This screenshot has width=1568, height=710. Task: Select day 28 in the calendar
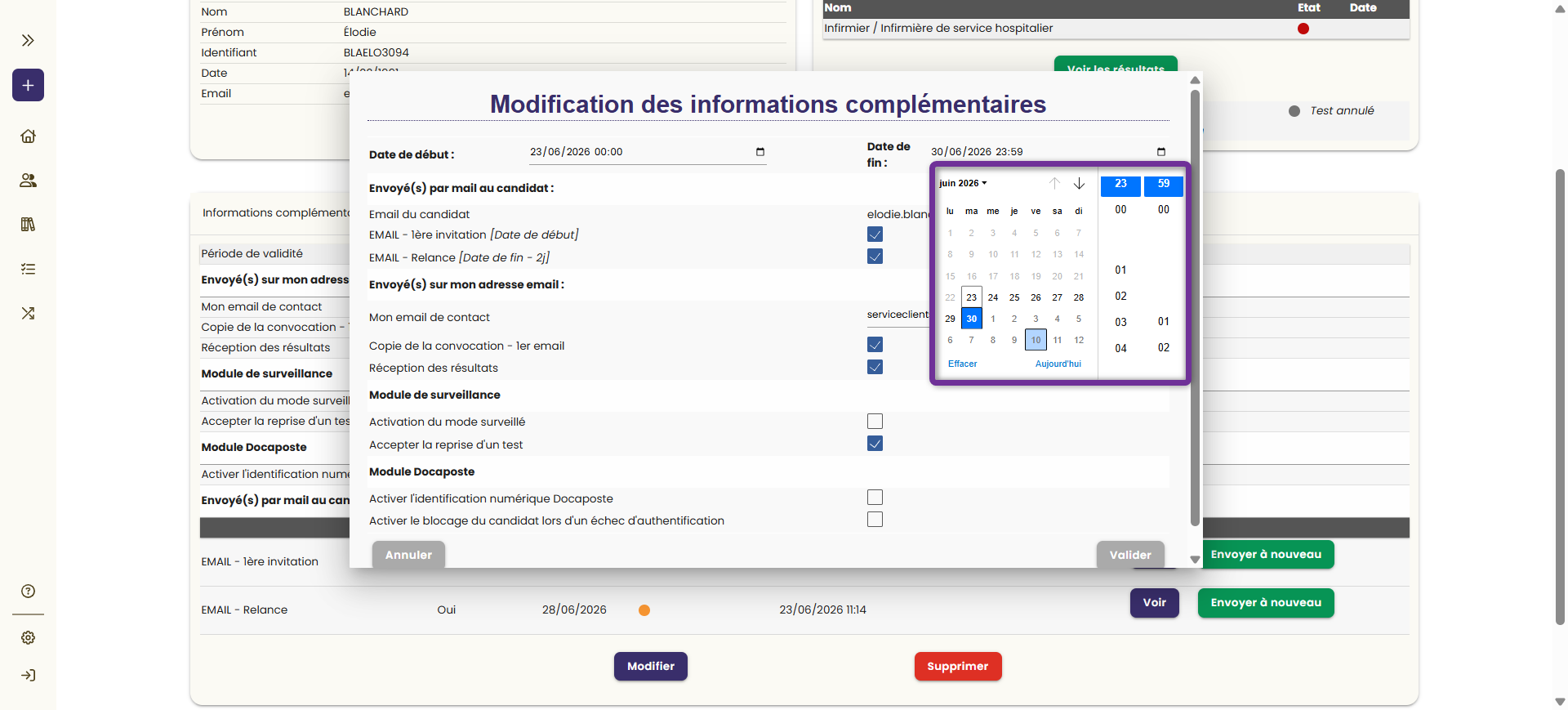click(x=1079, y=297)
